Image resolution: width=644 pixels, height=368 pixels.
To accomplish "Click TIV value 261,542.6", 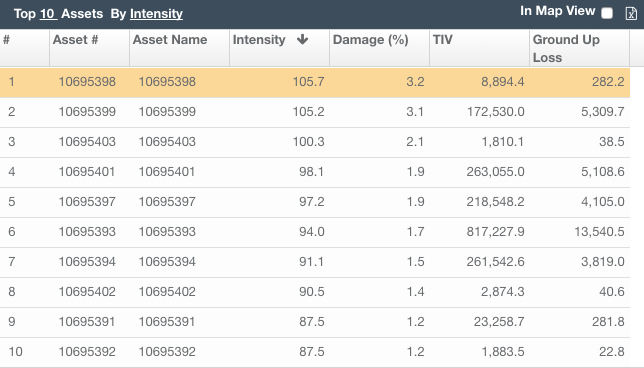I will (x=495, y=262).
